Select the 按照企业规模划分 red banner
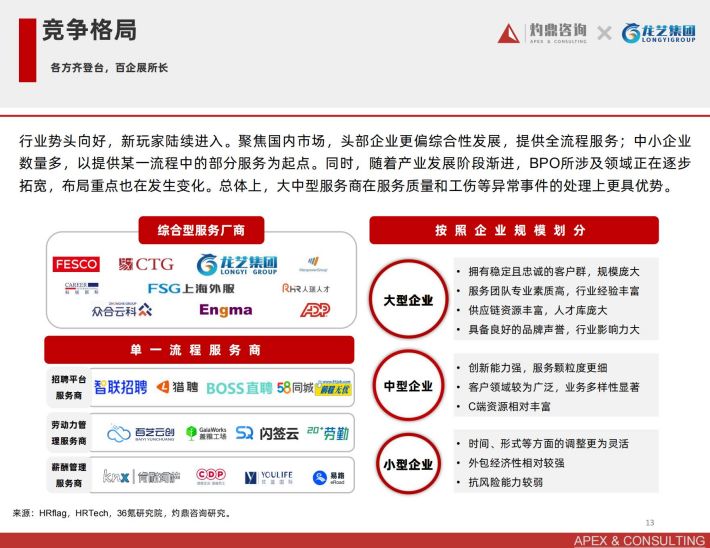710x548 pixels. tap(514, 230)
